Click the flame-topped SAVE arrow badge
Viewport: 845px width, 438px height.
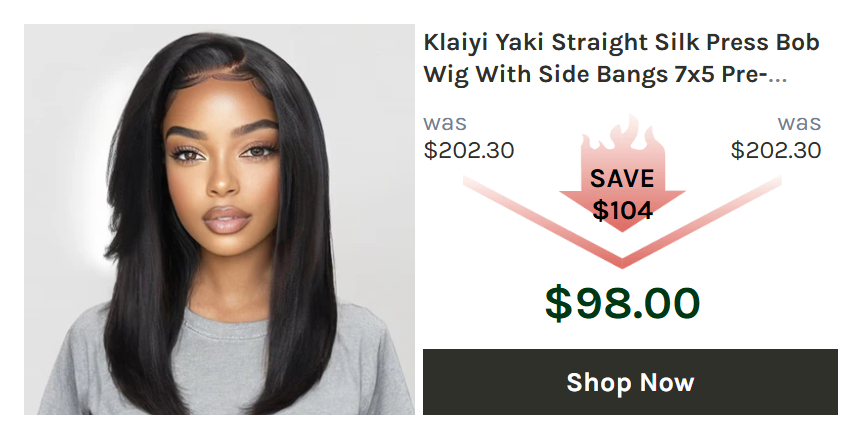[x=622, y=174]
